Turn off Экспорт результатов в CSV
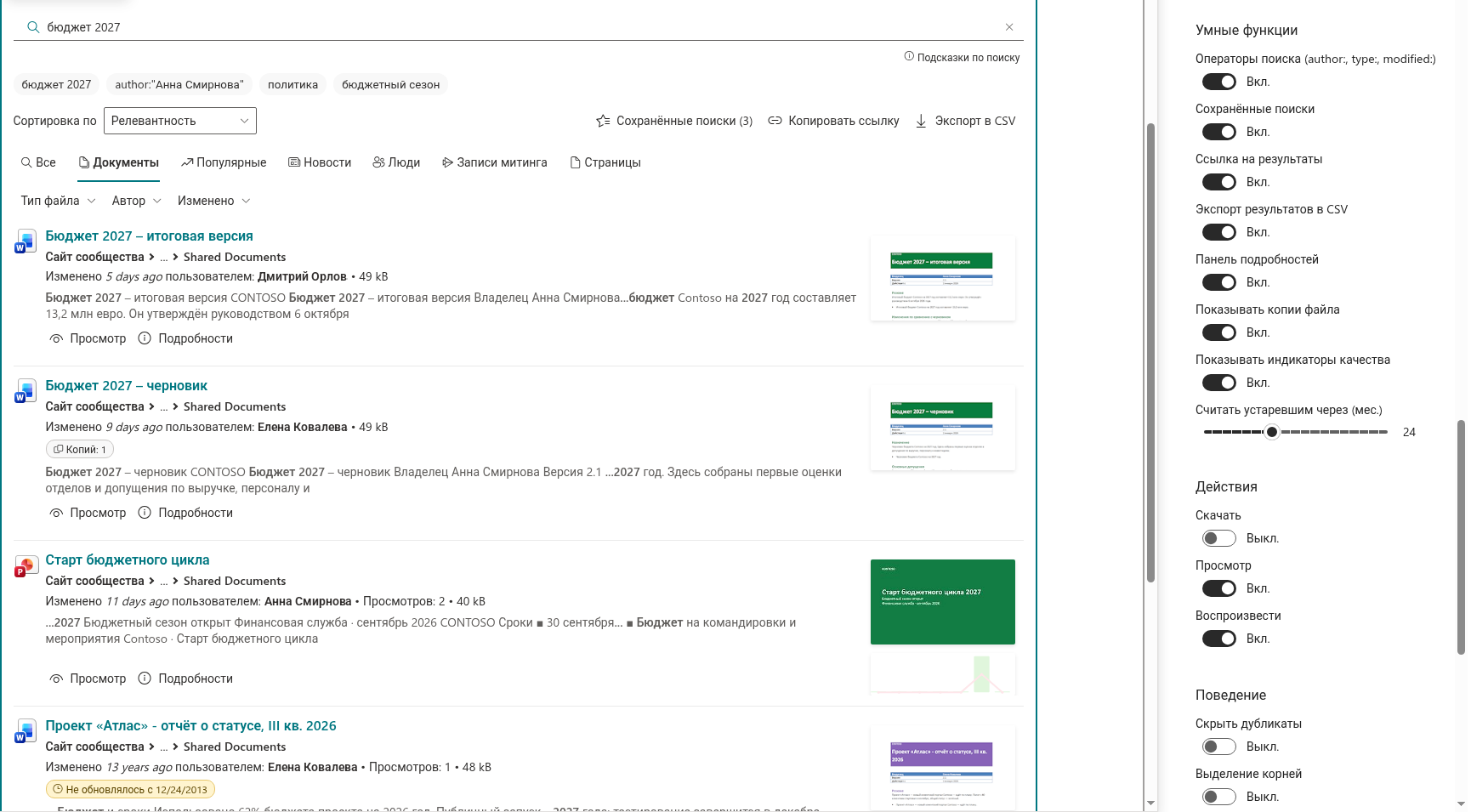 coord(1218,232)
